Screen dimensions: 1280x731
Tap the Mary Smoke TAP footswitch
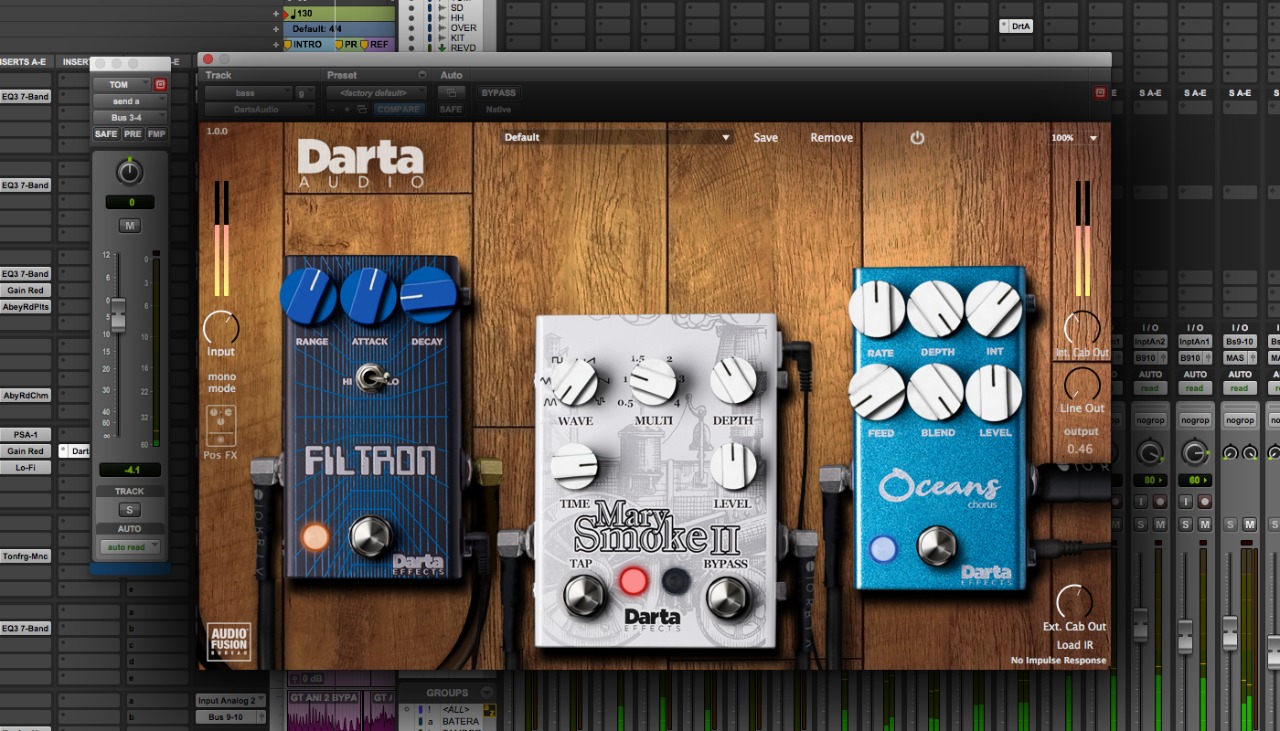(584, 596)
